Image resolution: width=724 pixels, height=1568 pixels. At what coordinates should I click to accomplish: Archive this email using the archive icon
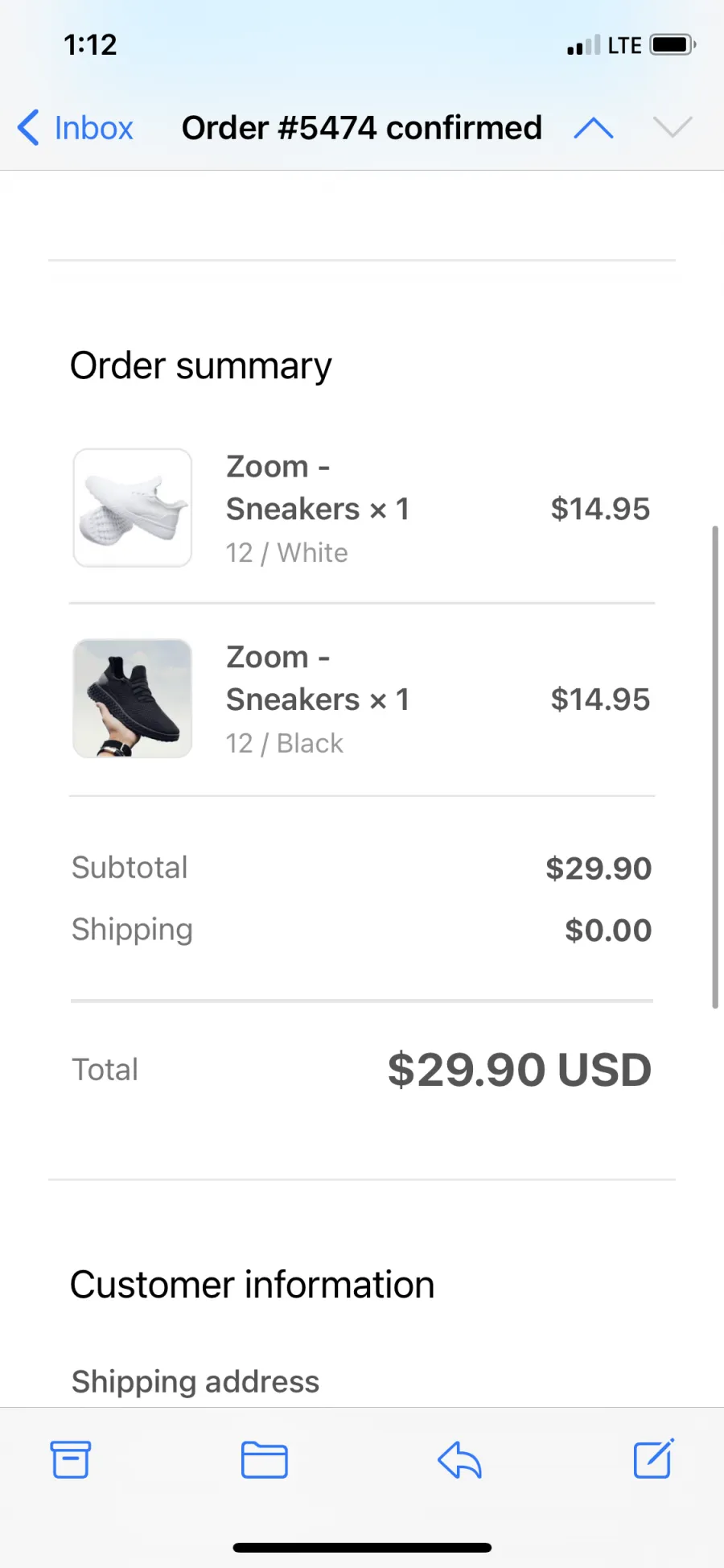point(71,1459)
